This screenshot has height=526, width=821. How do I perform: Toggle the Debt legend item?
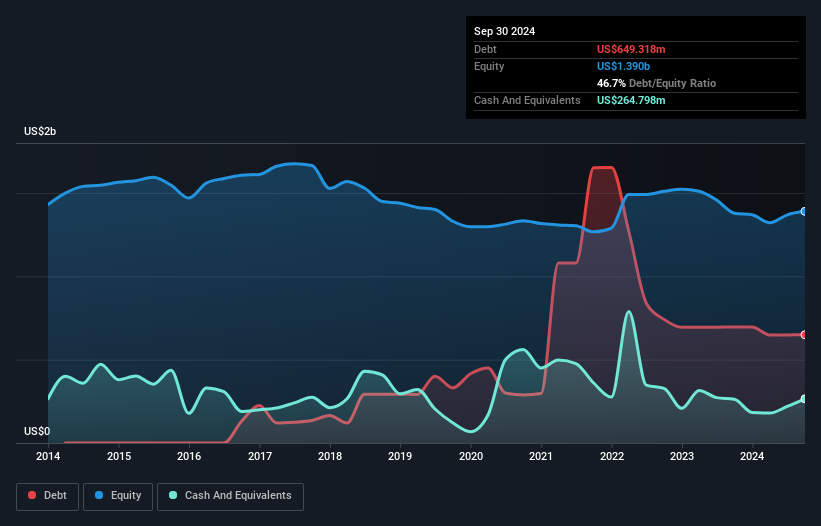46,496
